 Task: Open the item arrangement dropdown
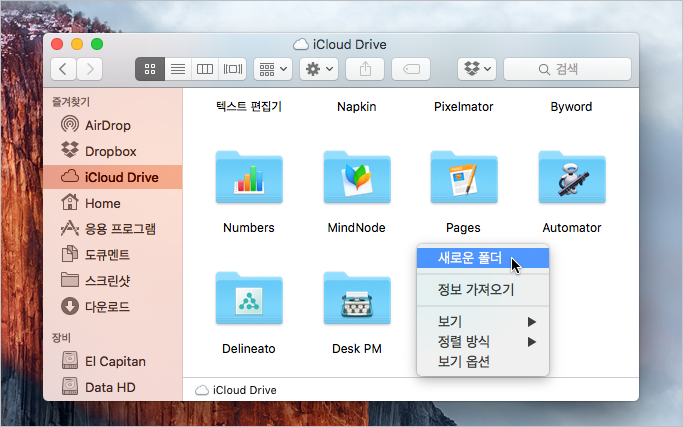tap(273, 69)
